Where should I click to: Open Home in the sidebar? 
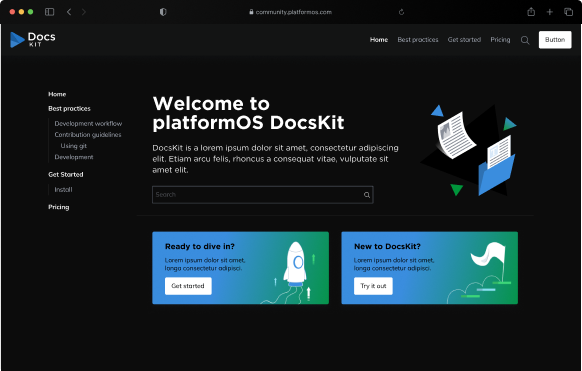click(57, 94)
